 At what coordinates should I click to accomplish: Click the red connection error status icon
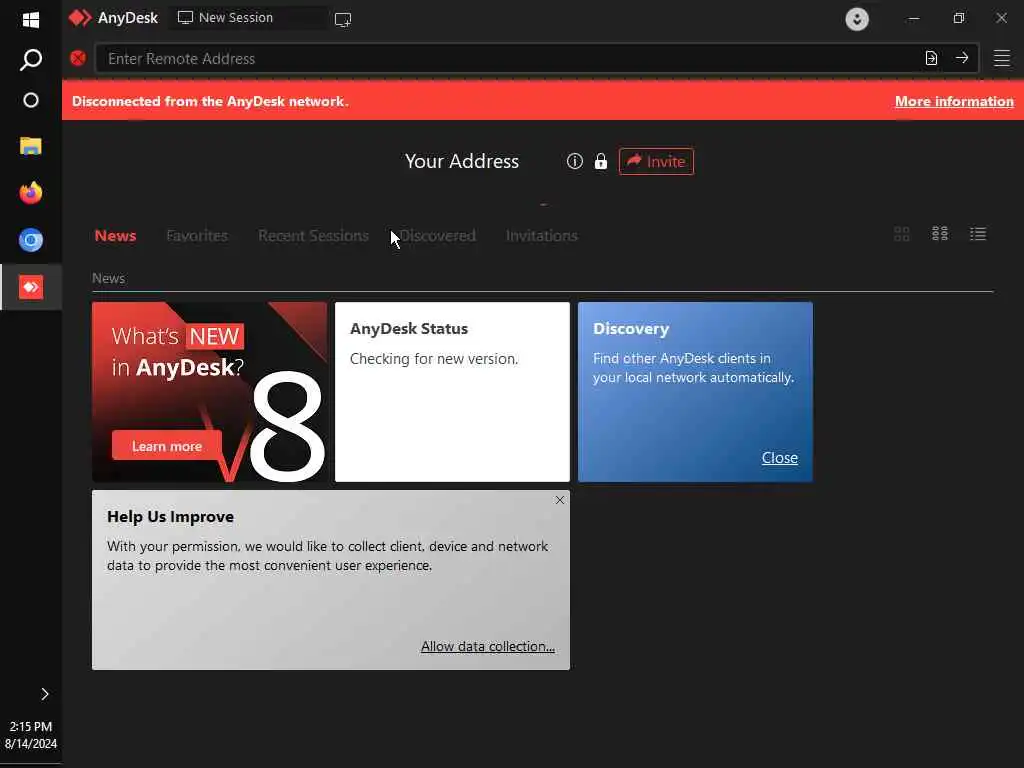click(x=78, y=58)
